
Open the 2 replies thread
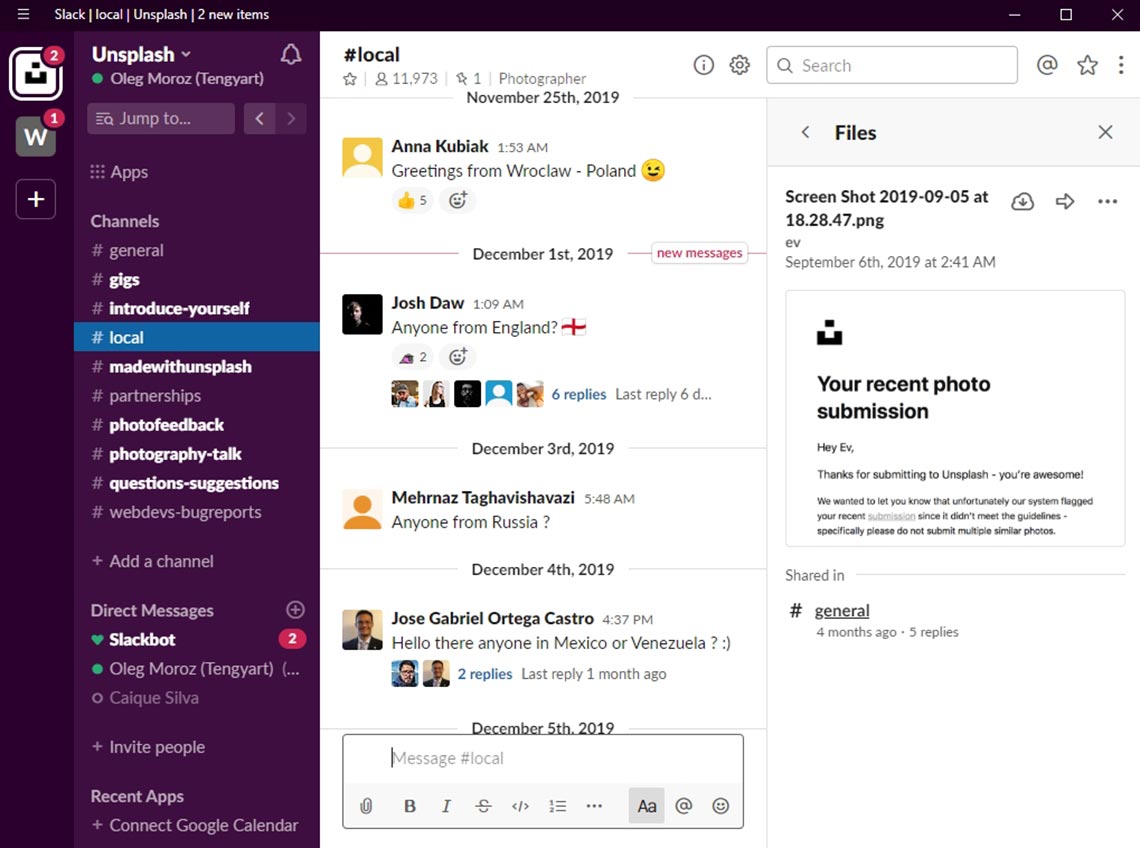485,674
